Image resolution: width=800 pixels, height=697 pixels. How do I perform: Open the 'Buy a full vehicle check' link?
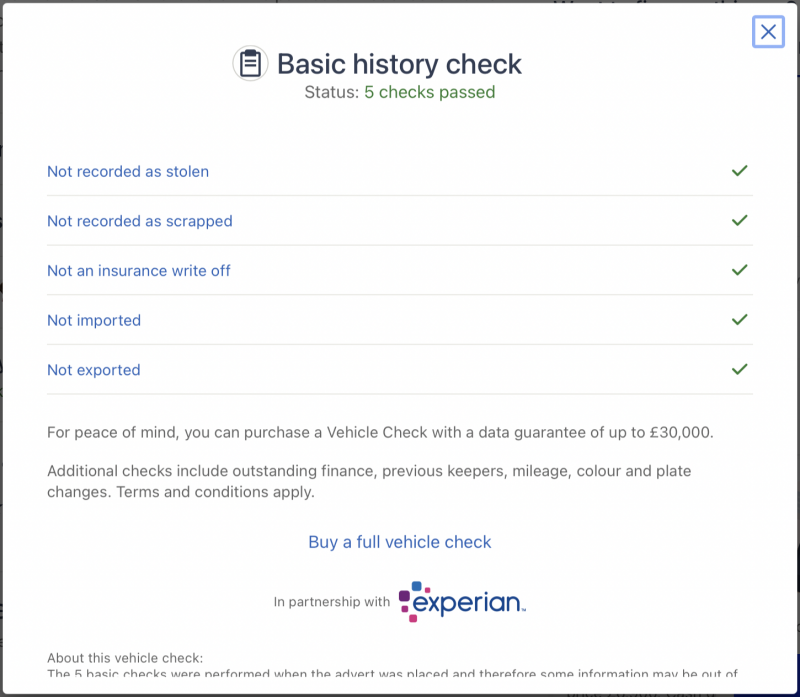[x=400, y=542]
